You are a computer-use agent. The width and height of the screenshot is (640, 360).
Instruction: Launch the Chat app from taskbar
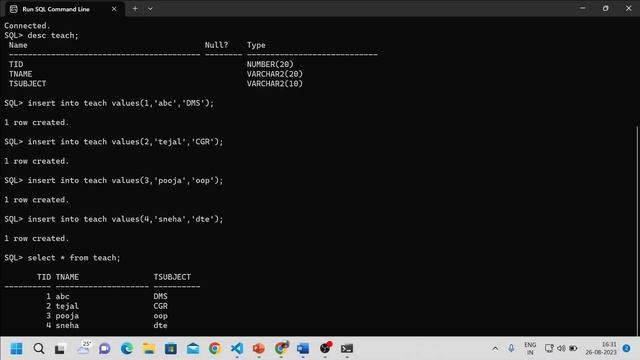pos(105,349)
